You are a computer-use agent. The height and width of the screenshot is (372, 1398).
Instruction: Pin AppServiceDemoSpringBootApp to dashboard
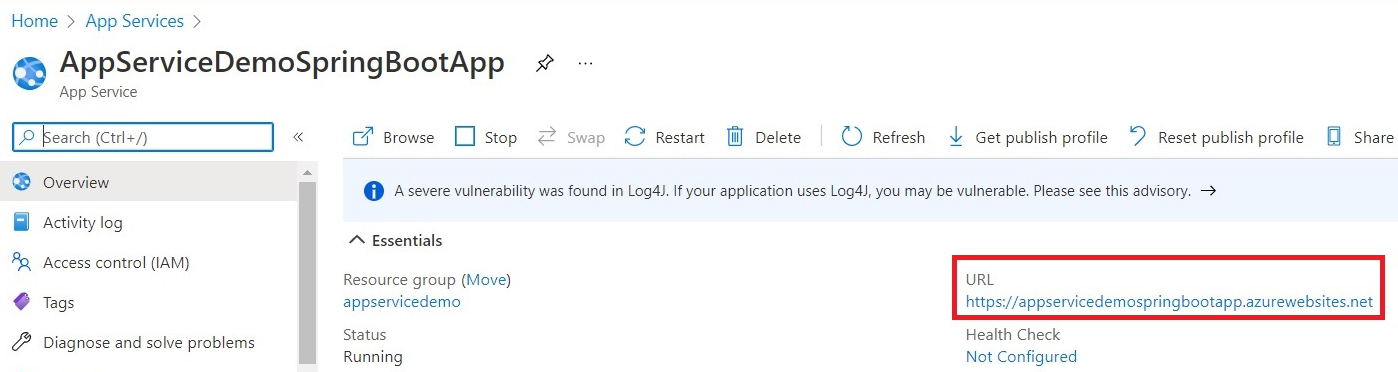(x=544, y=64)
